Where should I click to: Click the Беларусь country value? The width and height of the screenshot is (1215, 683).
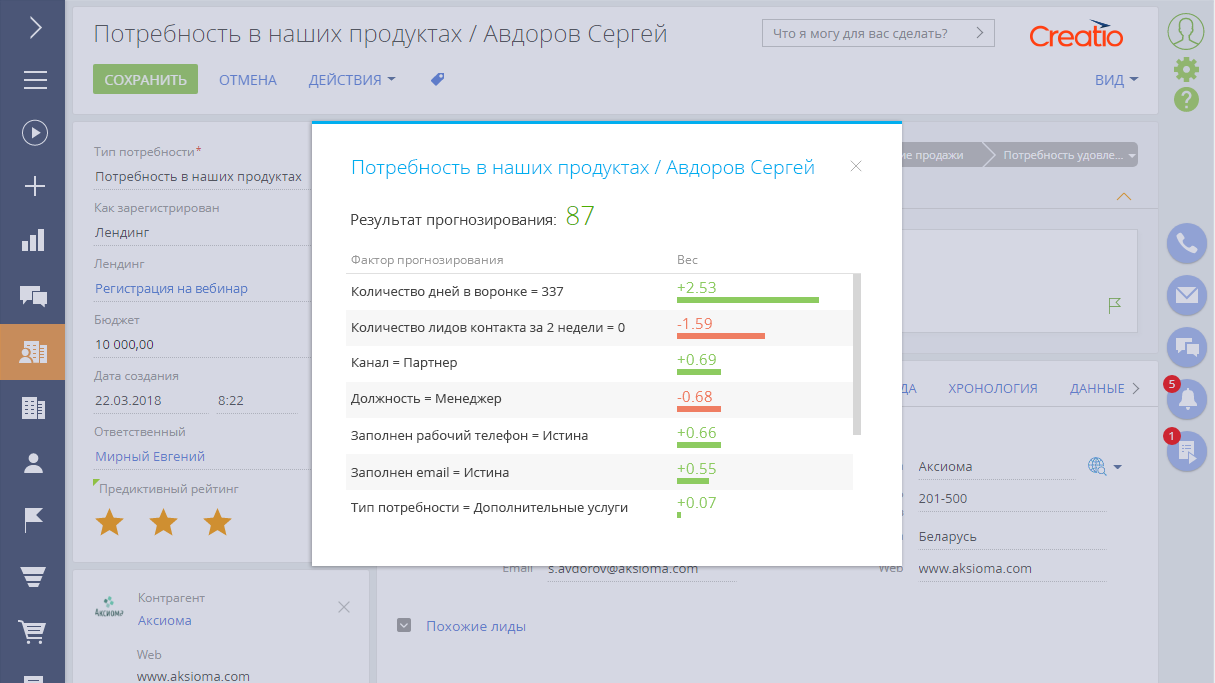[x=948, y=537]
